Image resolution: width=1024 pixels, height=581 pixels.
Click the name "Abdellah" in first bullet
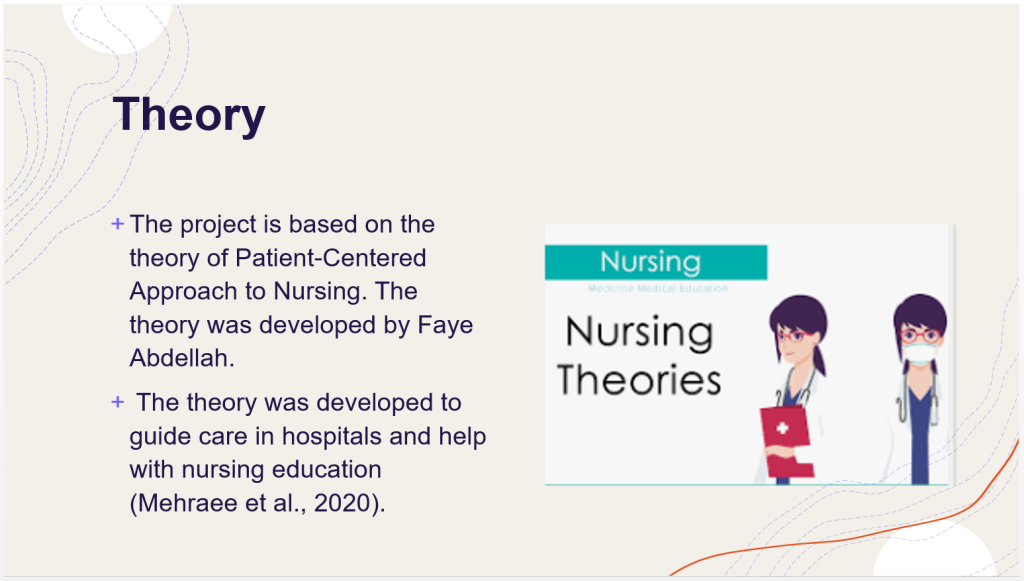pos(180,359)
